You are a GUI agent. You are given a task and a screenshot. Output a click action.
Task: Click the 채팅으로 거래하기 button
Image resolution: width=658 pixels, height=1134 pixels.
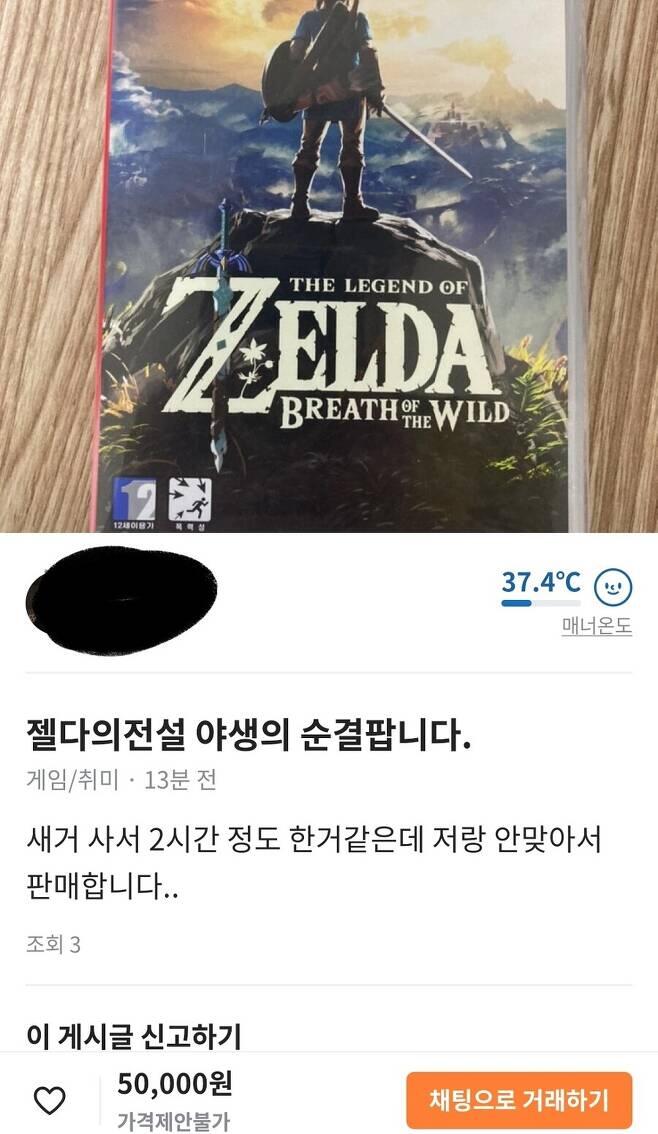[x=519, y=1100]
